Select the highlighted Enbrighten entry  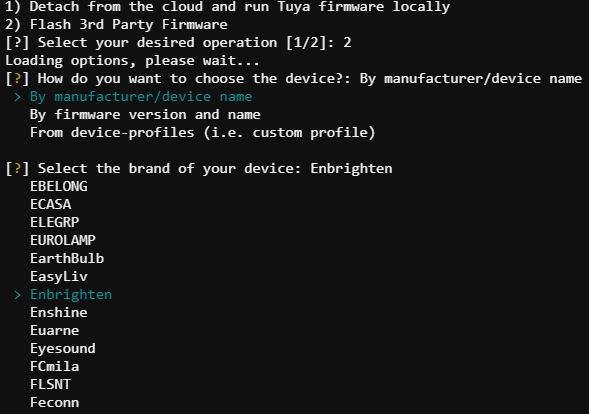(71, 295)
